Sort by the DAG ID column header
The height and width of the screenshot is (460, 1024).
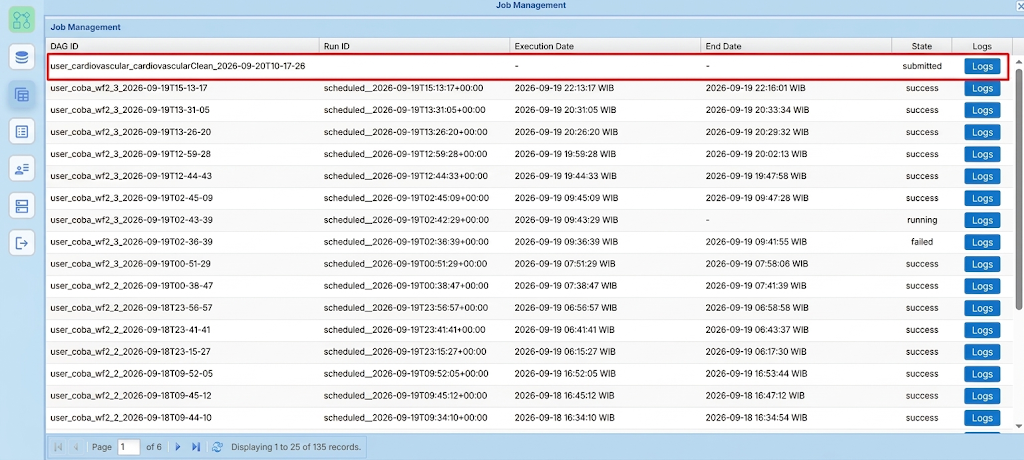[x=182, y=46]
